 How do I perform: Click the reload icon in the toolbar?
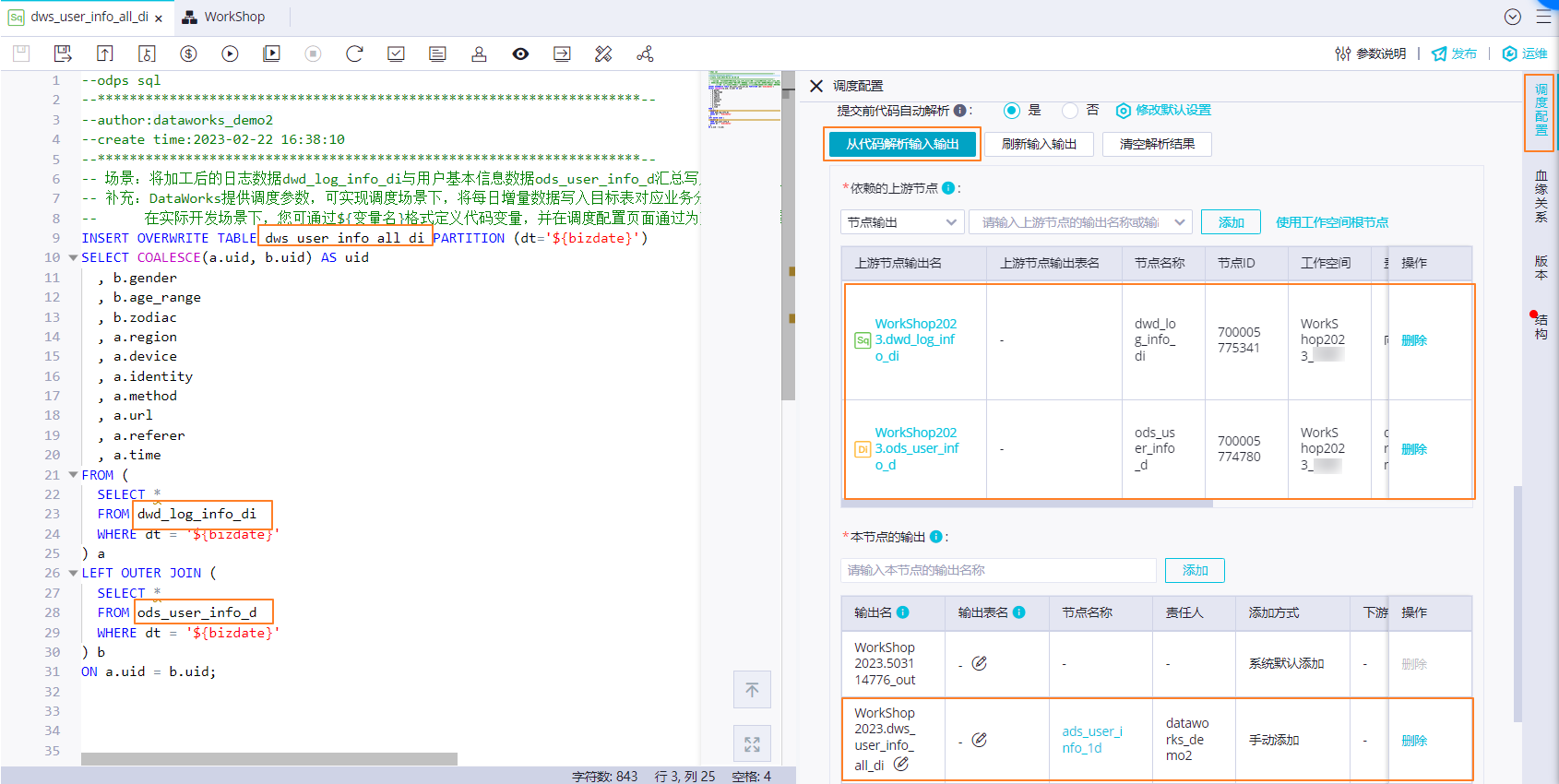[354, 53]
